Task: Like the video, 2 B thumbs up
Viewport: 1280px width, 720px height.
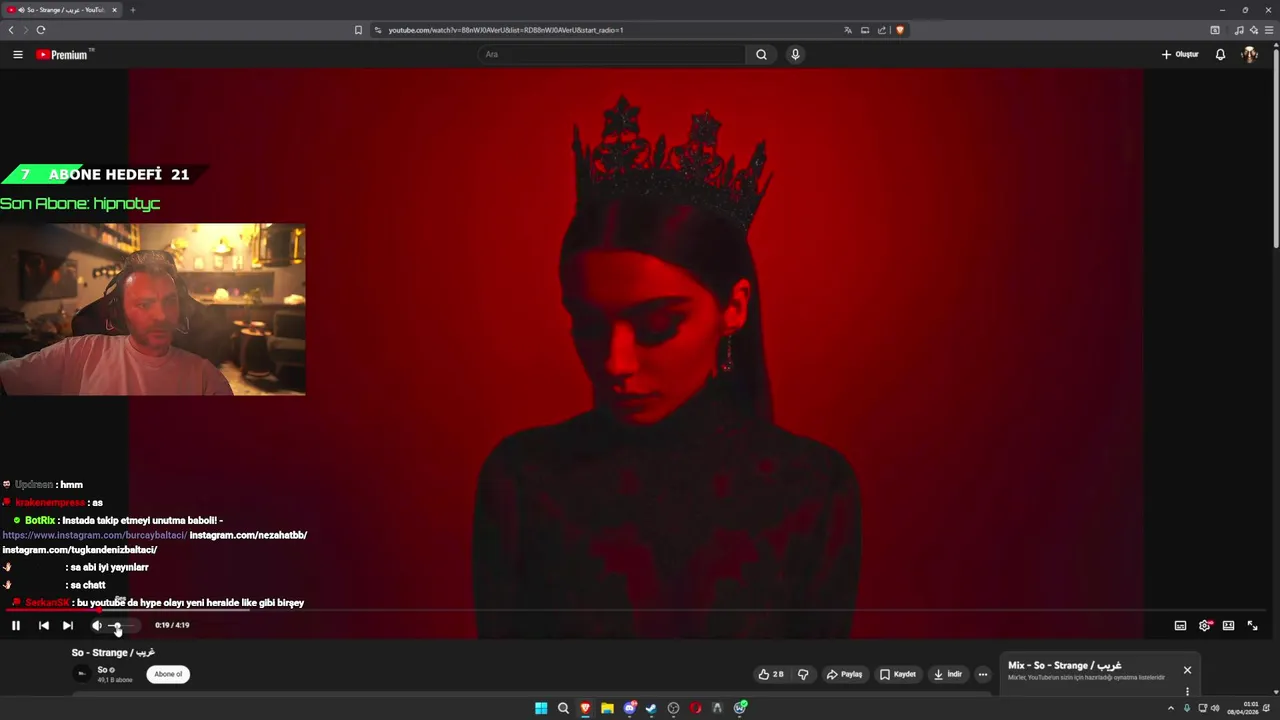Action: (x=770, y=675)
